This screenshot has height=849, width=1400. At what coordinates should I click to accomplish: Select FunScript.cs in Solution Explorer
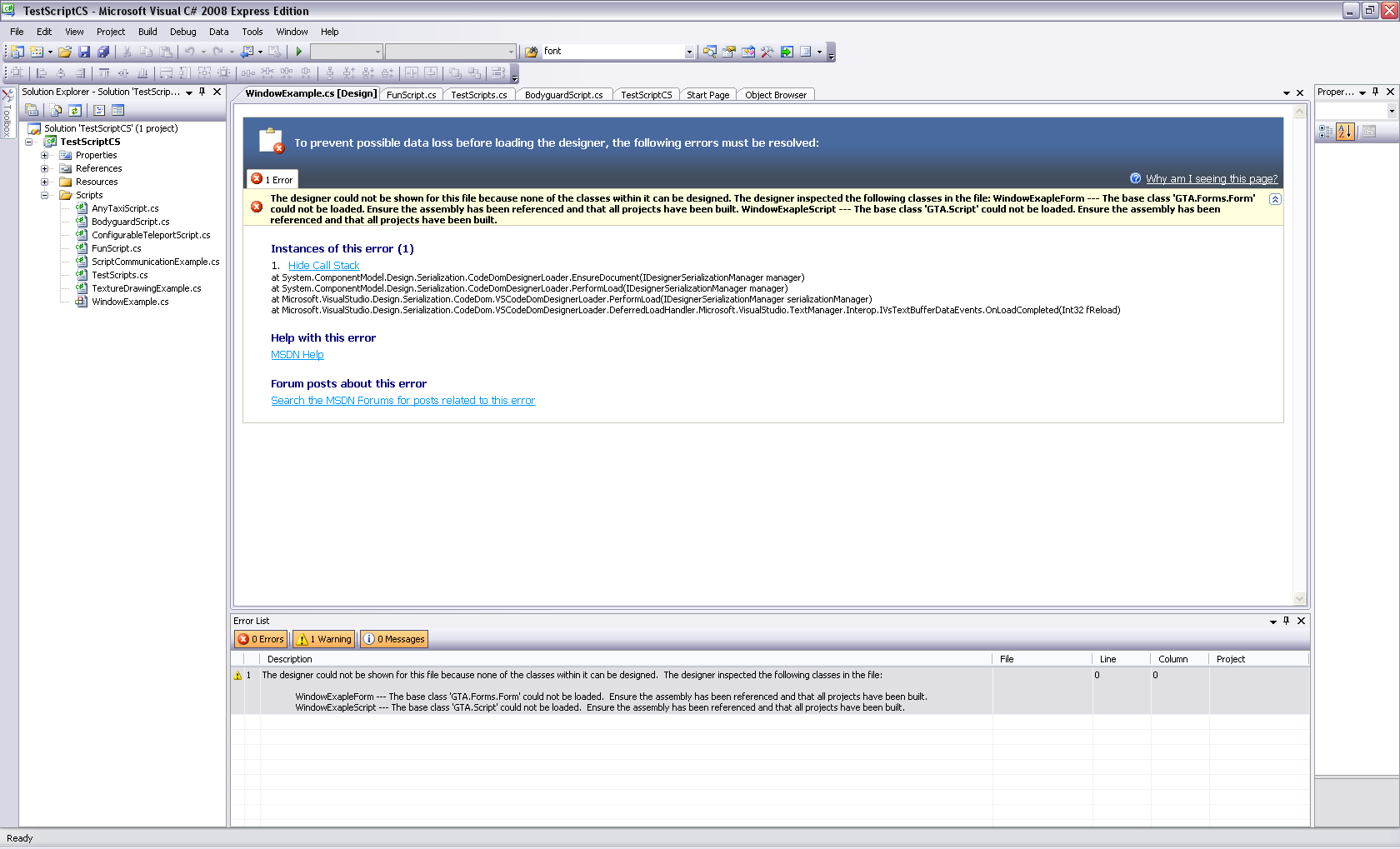pyautogui.click(x=116, y=248)
